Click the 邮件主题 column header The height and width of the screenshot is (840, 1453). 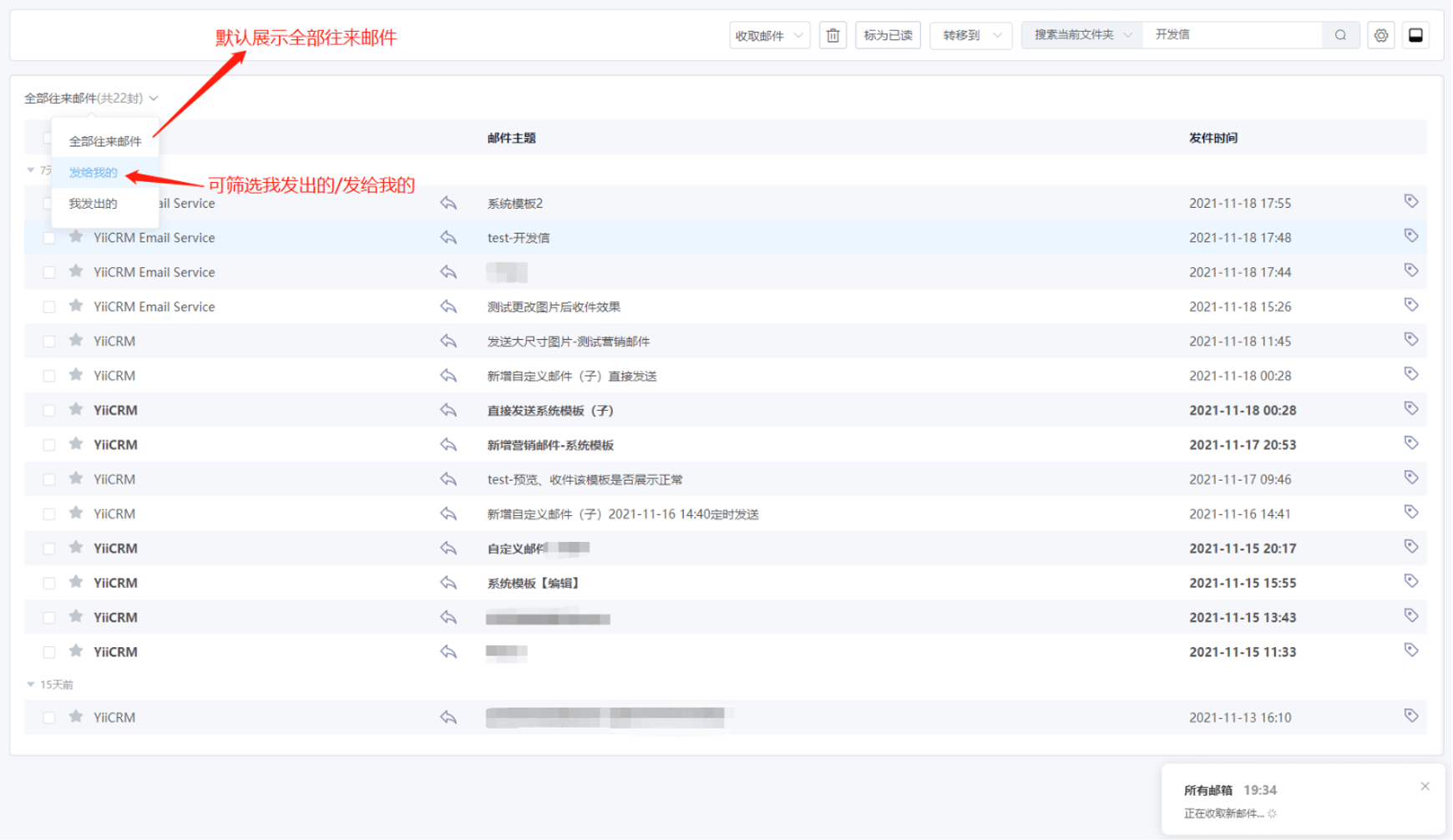click(512, 138)
